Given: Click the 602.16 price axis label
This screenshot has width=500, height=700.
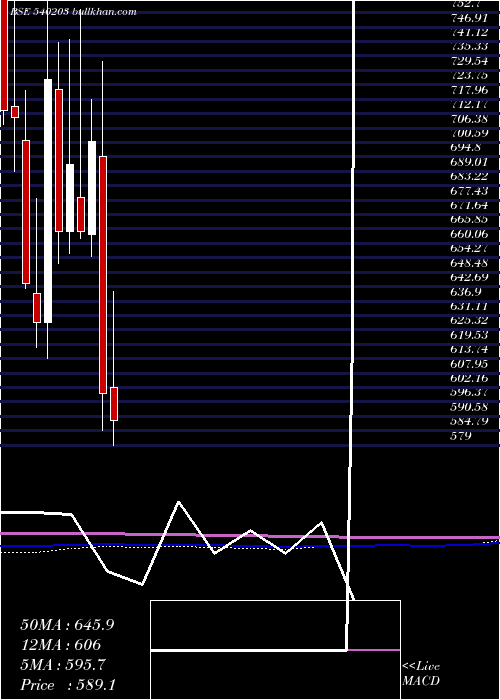Looking at the screenshot, I should (470, 379).
